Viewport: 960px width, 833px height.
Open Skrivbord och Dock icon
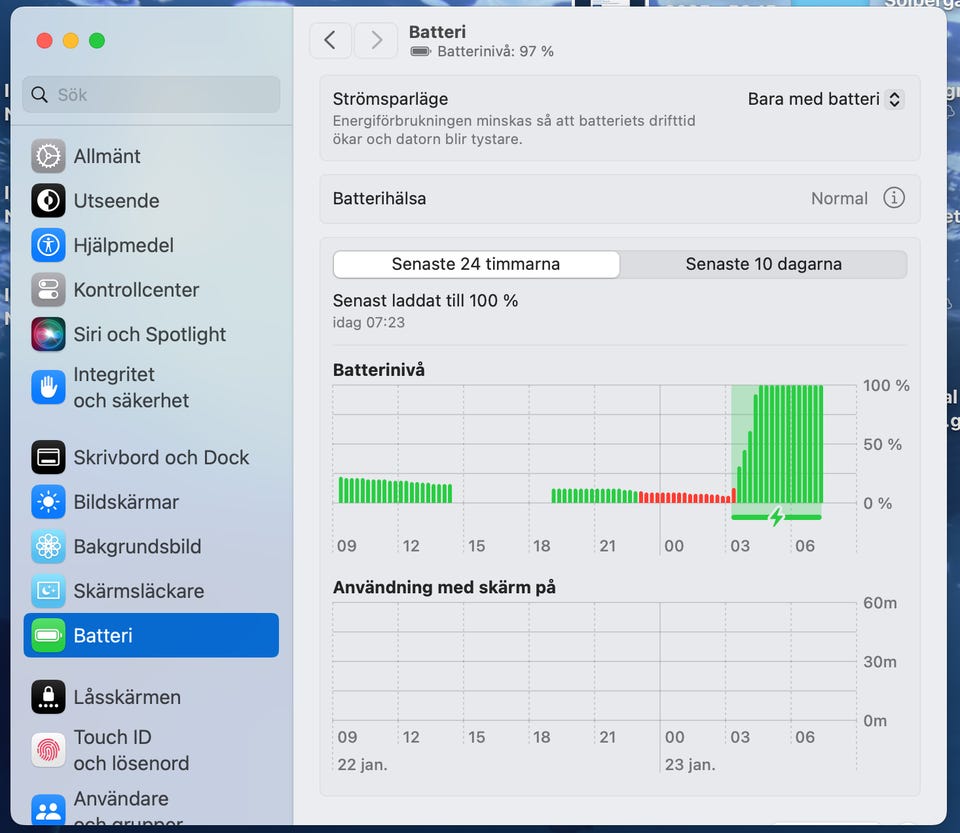48,457
